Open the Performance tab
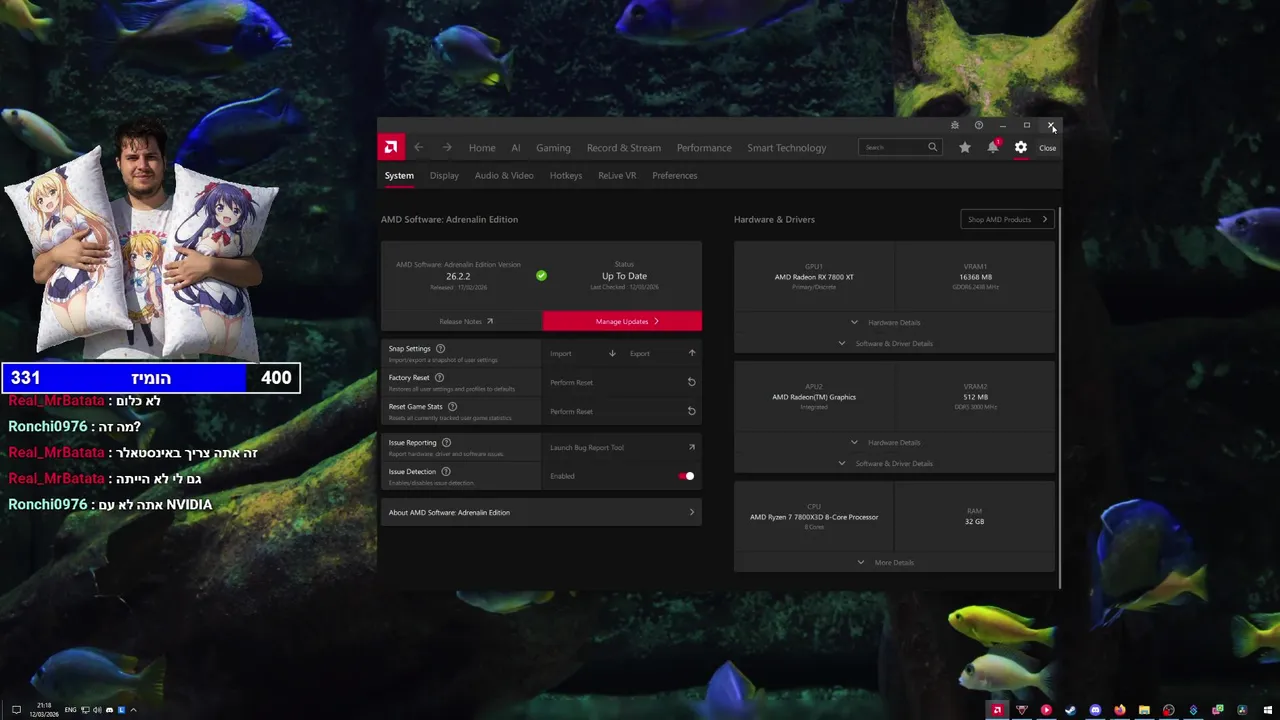The width and height of the screenshot is (1280, 720). (x=704, y=147)
